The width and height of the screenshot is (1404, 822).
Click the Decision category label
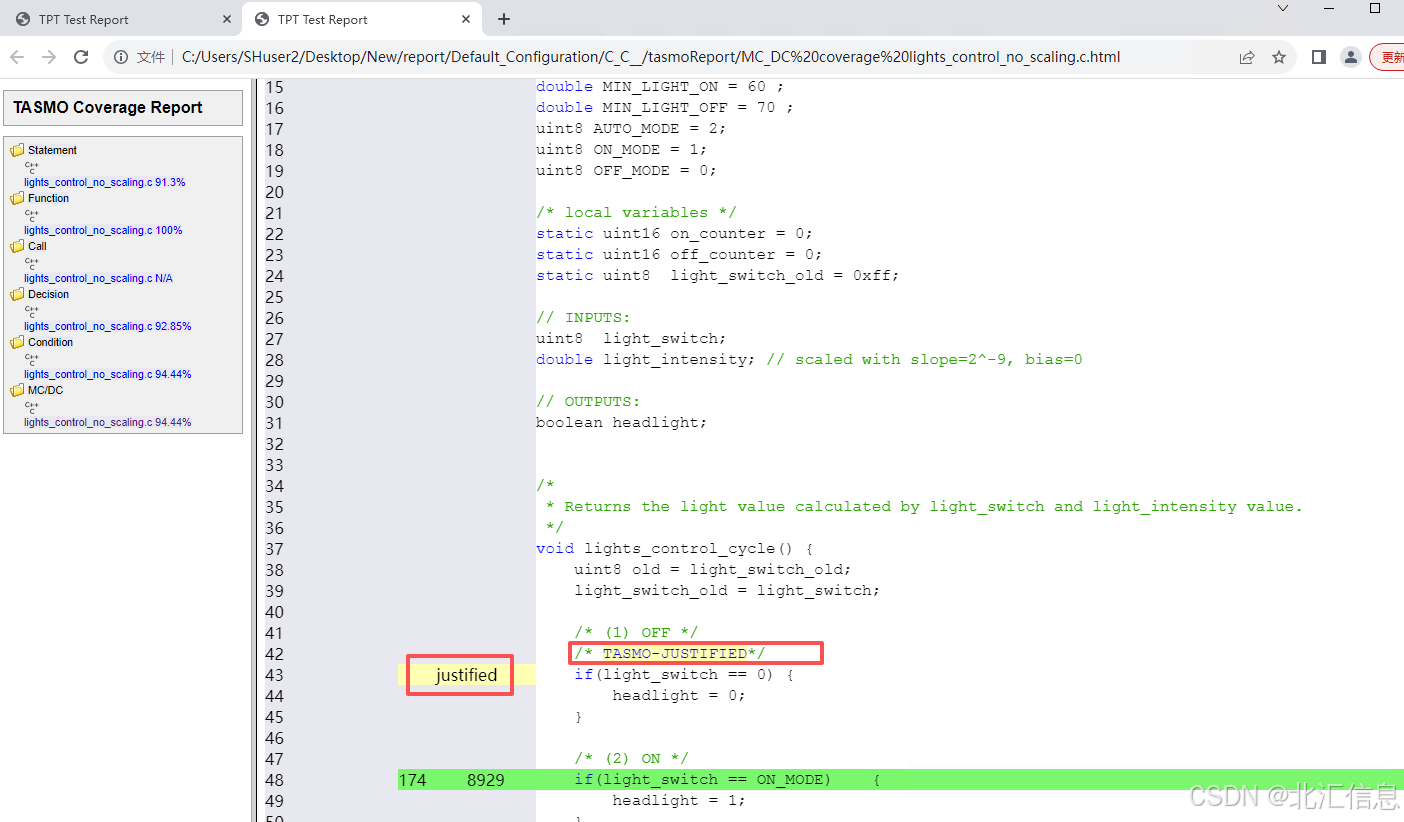[x=49, y=294]
